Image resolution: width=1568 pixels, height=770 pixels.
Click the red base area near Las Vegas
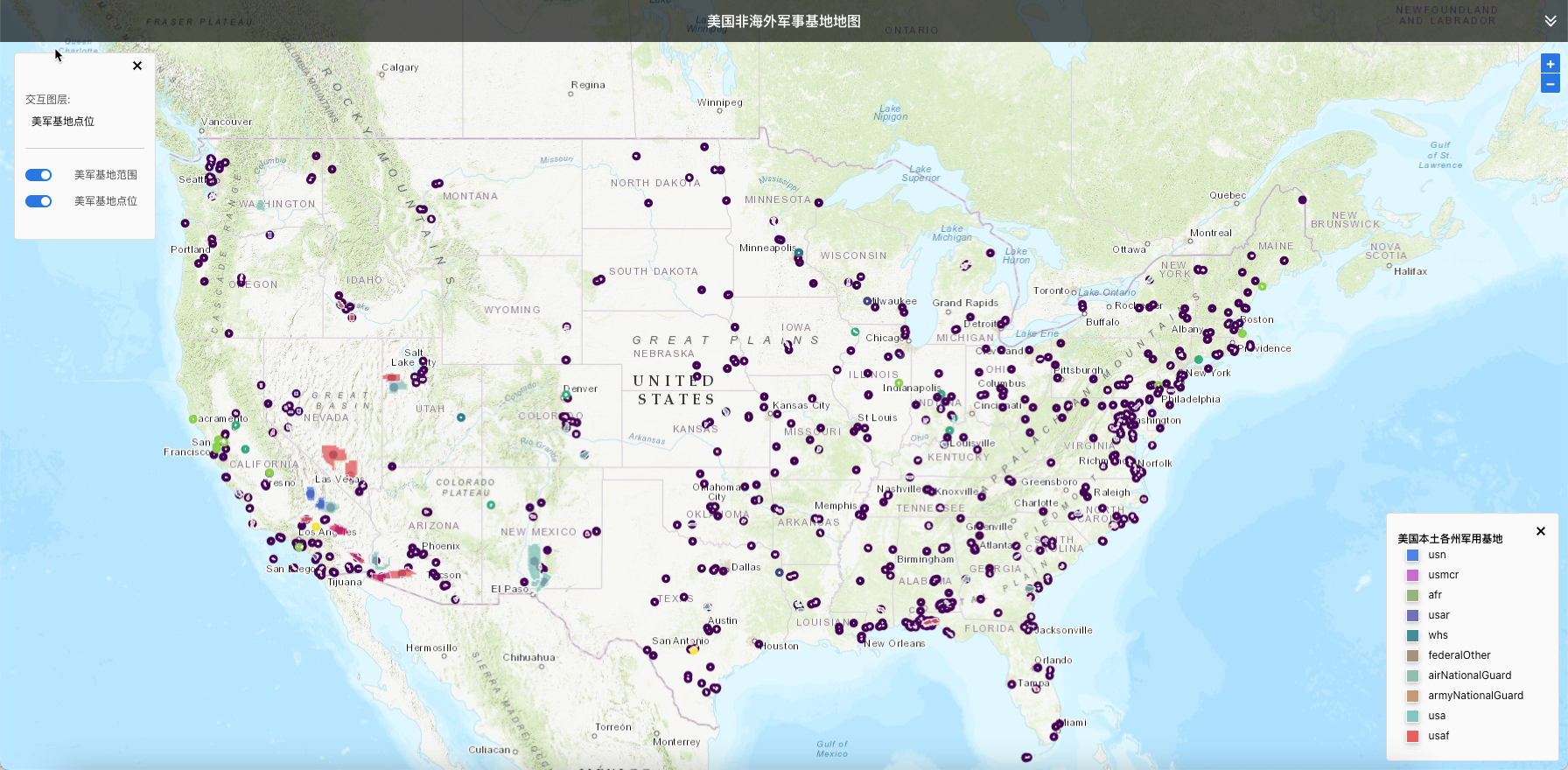pyautogui.click(x=333, y=454)
